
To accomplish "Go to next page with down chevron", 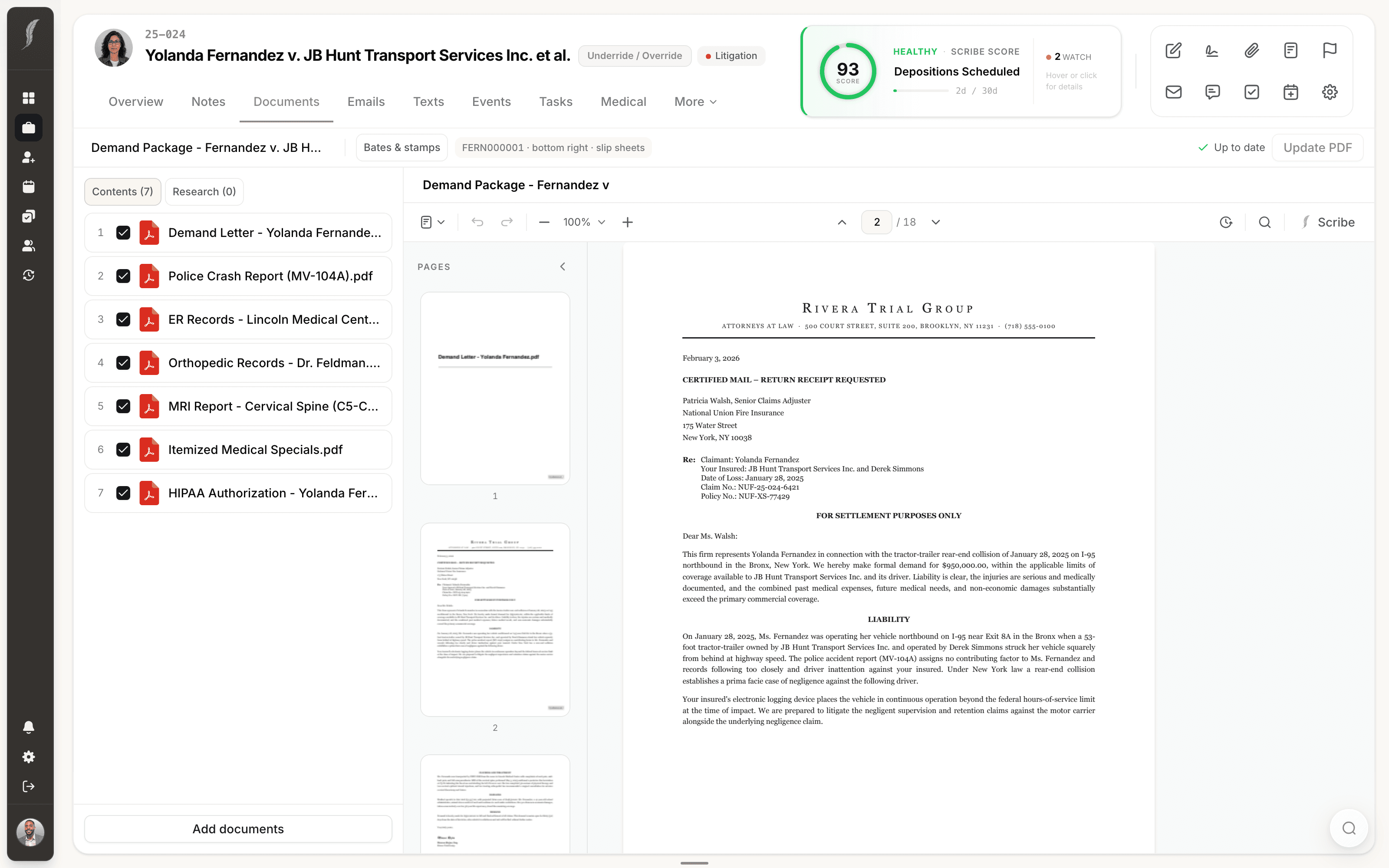I will coord(935,222).
